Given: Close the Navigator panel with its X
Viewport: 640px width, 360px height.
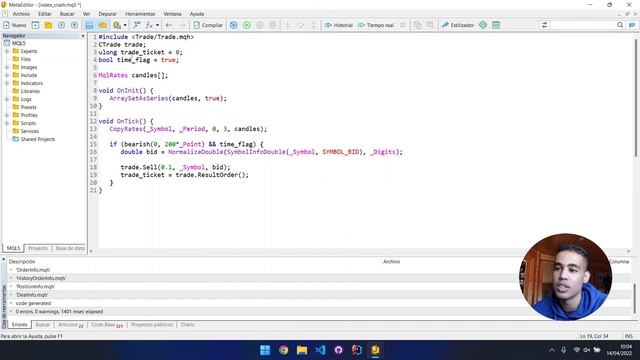Looking at the screenshot, I should click(x=83, y=36).
